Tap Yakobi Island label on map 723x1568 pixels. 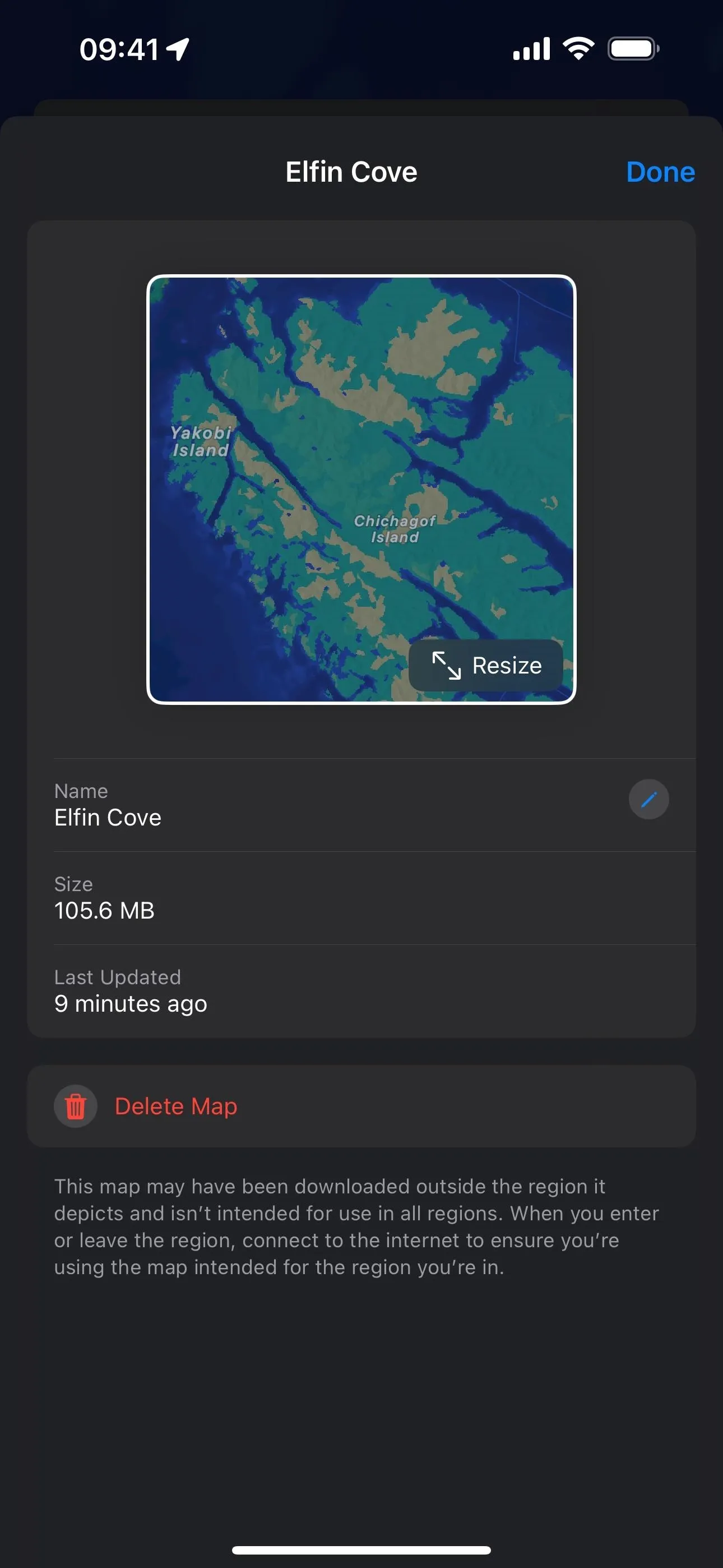201,441
